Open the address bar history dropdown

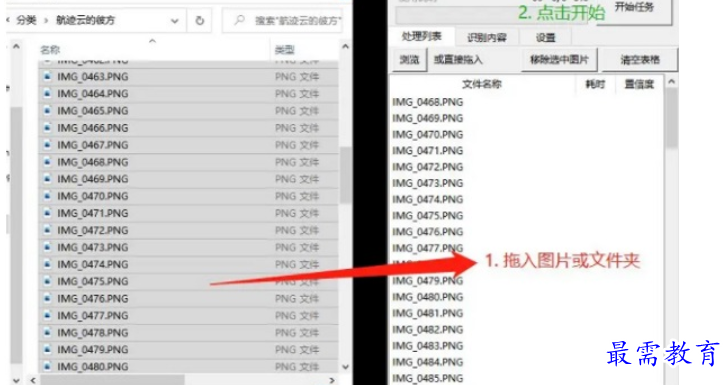coord(175,21)
